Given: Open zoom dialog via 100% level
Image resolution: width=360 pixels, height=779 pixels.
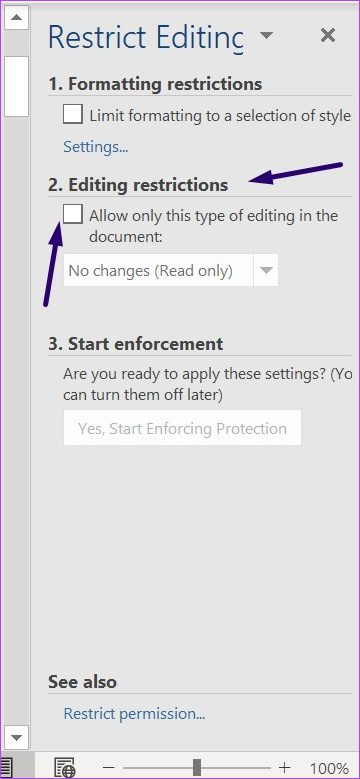Looking at the screenshot, I should coord(329,768).
